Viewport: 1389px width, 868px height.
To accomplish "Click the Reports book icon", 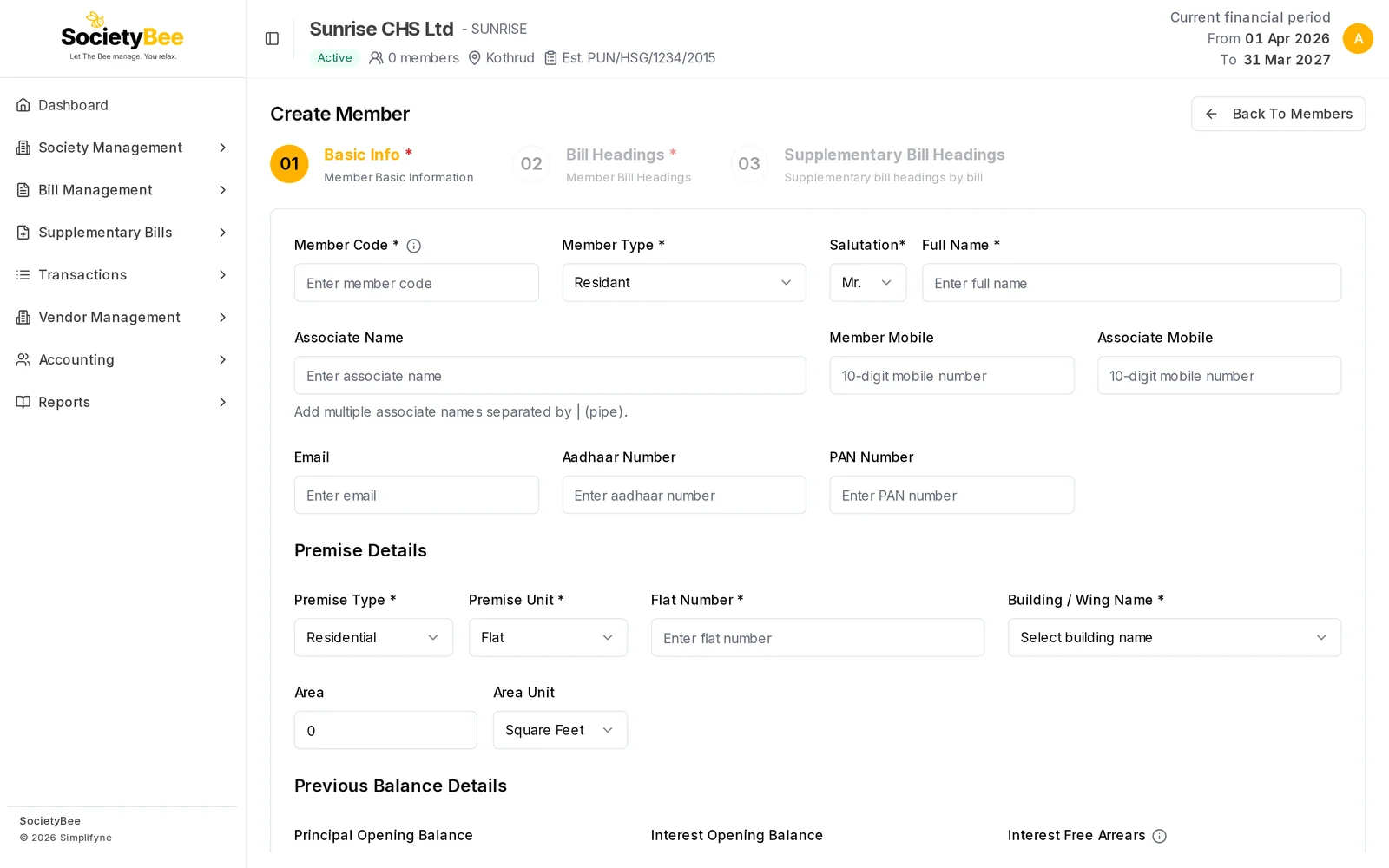I will 23,402.
